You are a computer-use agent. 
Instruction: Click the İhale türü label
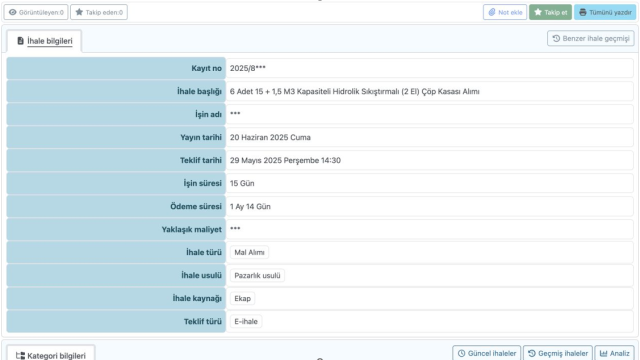click(x=204, y=252)
